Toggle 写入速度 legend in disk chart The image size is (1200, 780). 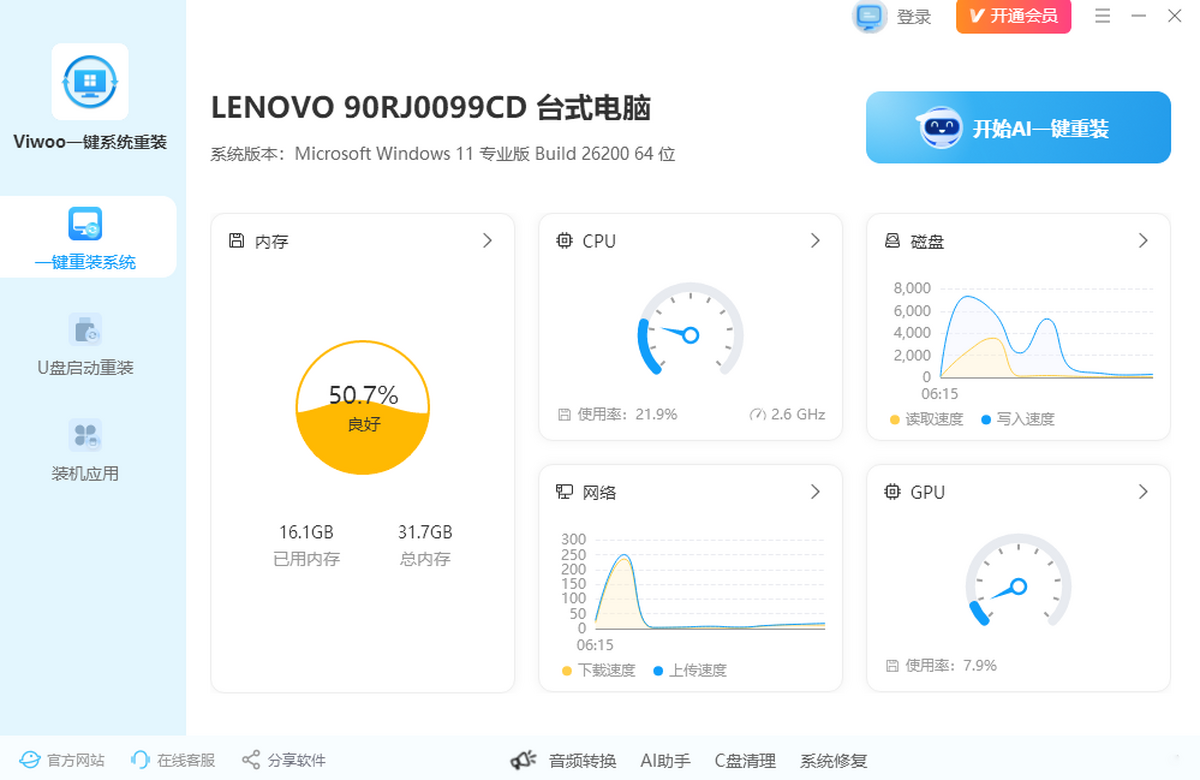pos(1018,419)
